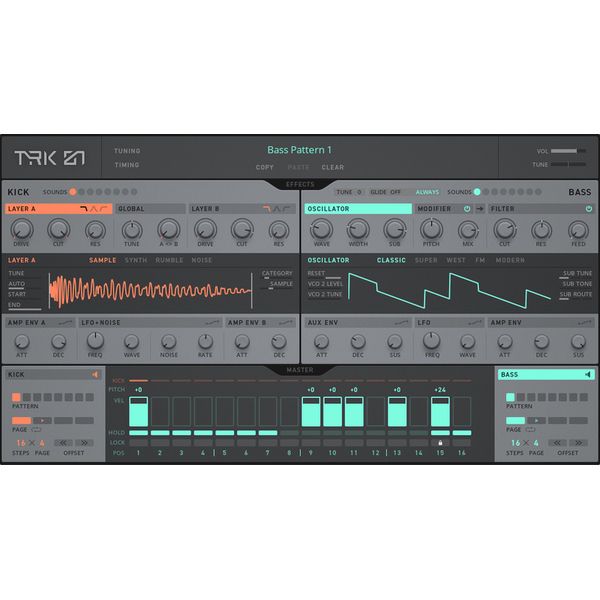Image resolution: width=600 pixels, height=600 pixels.
Task: Select the bandpass filter icon in Layer B
Action: tap(276, 209)
